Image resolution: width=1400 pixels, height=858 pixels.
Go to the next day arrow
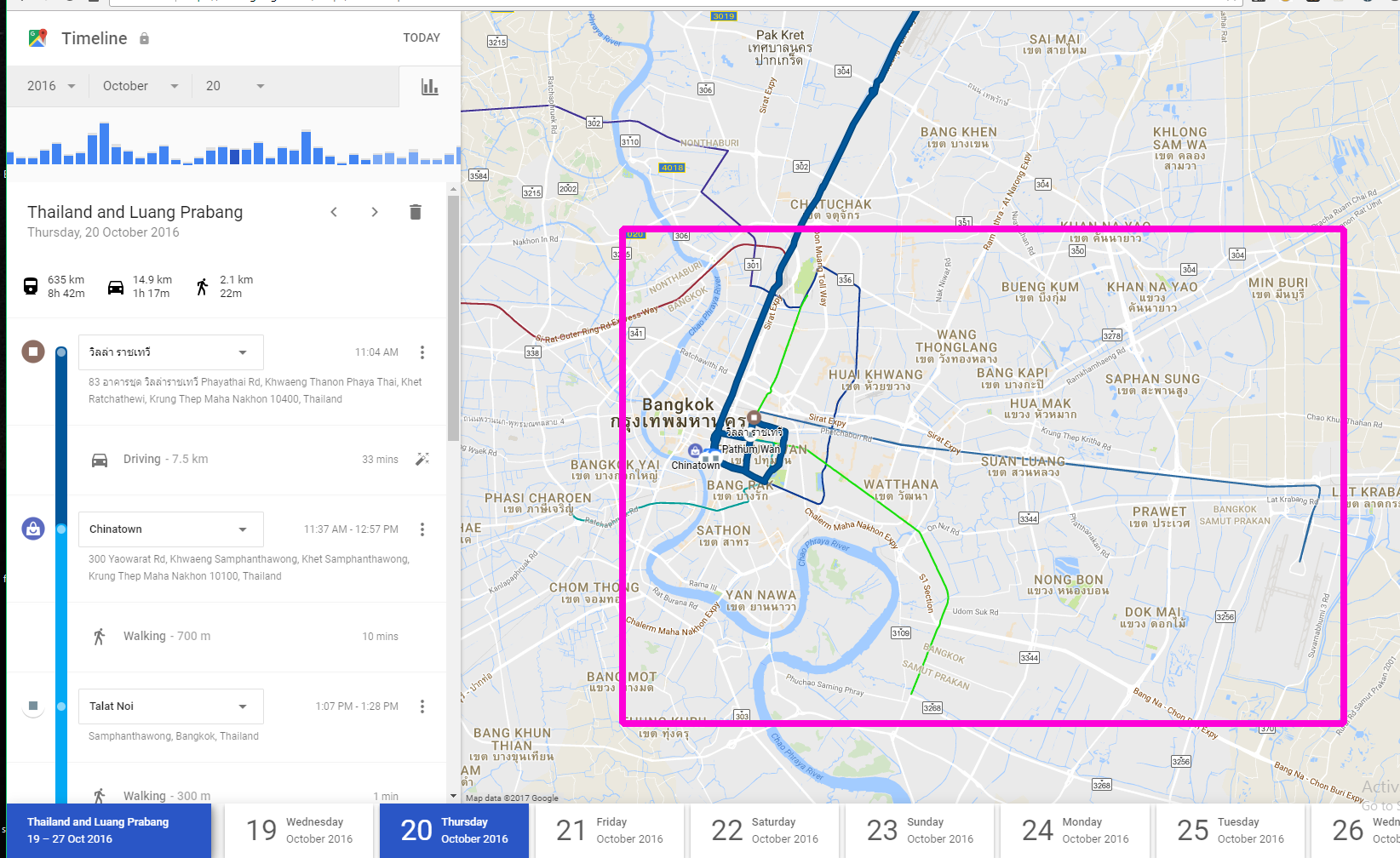point(374,212)
